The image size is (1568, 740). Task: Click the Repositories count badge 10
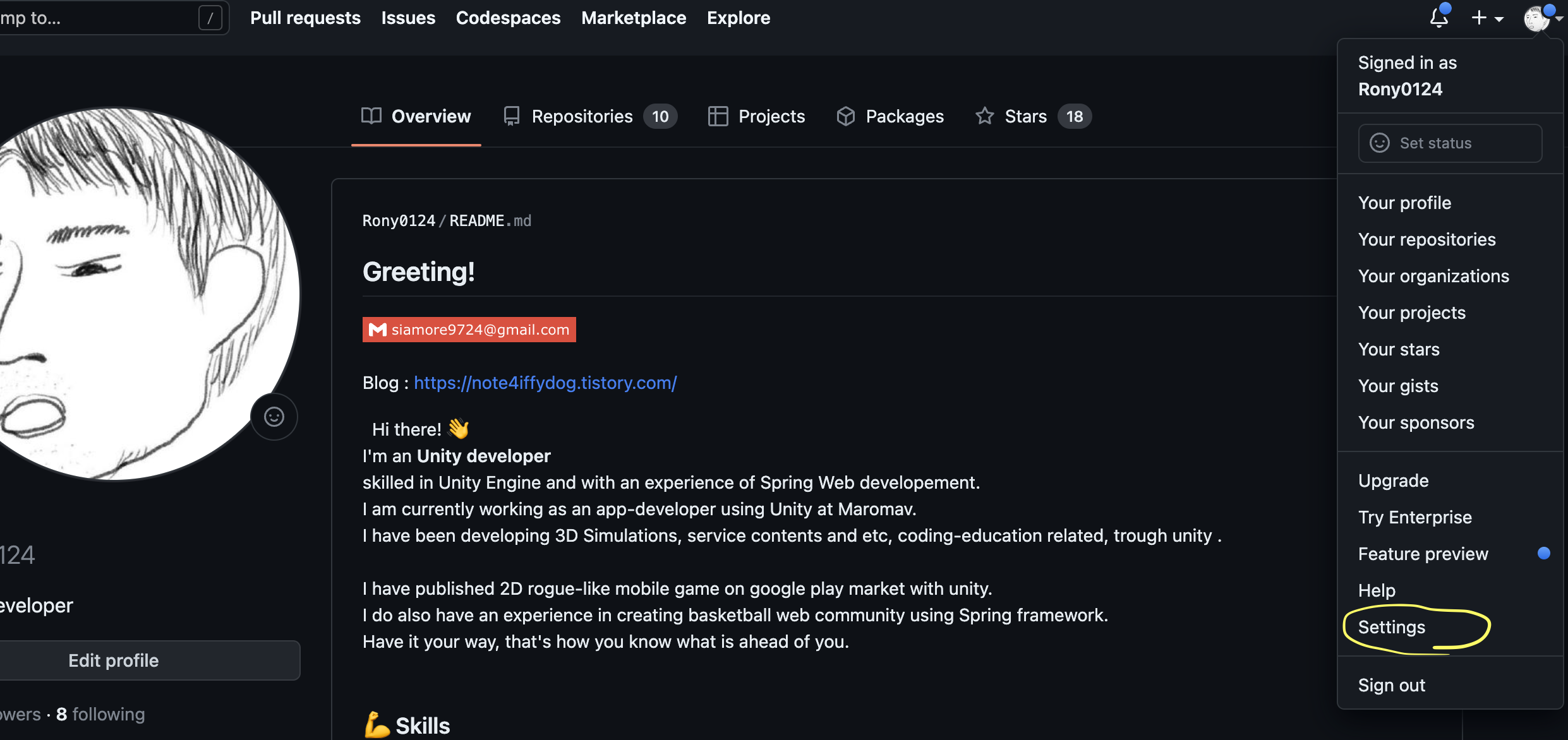(x=660, y=116)
